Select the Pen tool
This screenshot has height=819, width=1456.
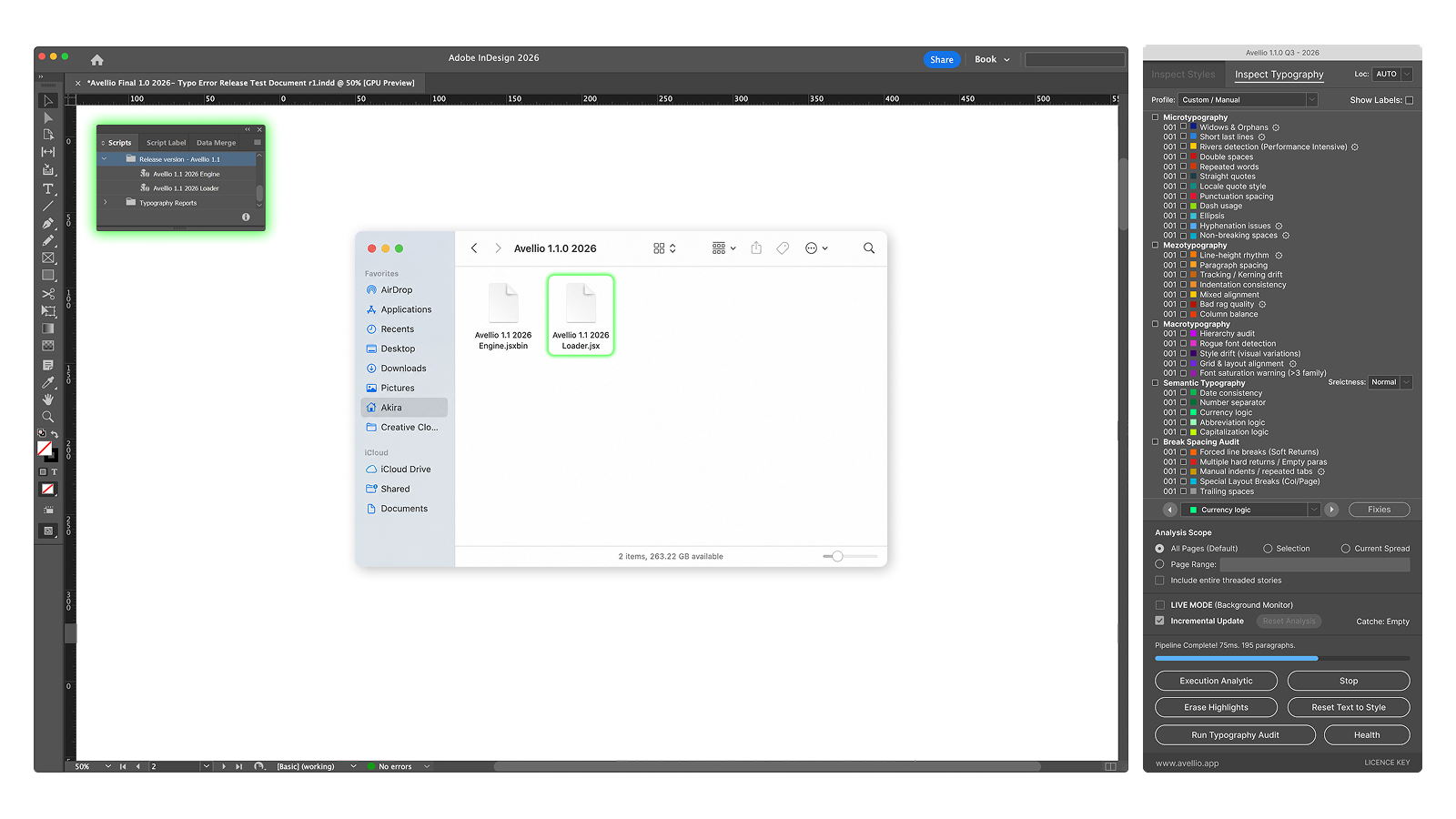click(48, 223)
